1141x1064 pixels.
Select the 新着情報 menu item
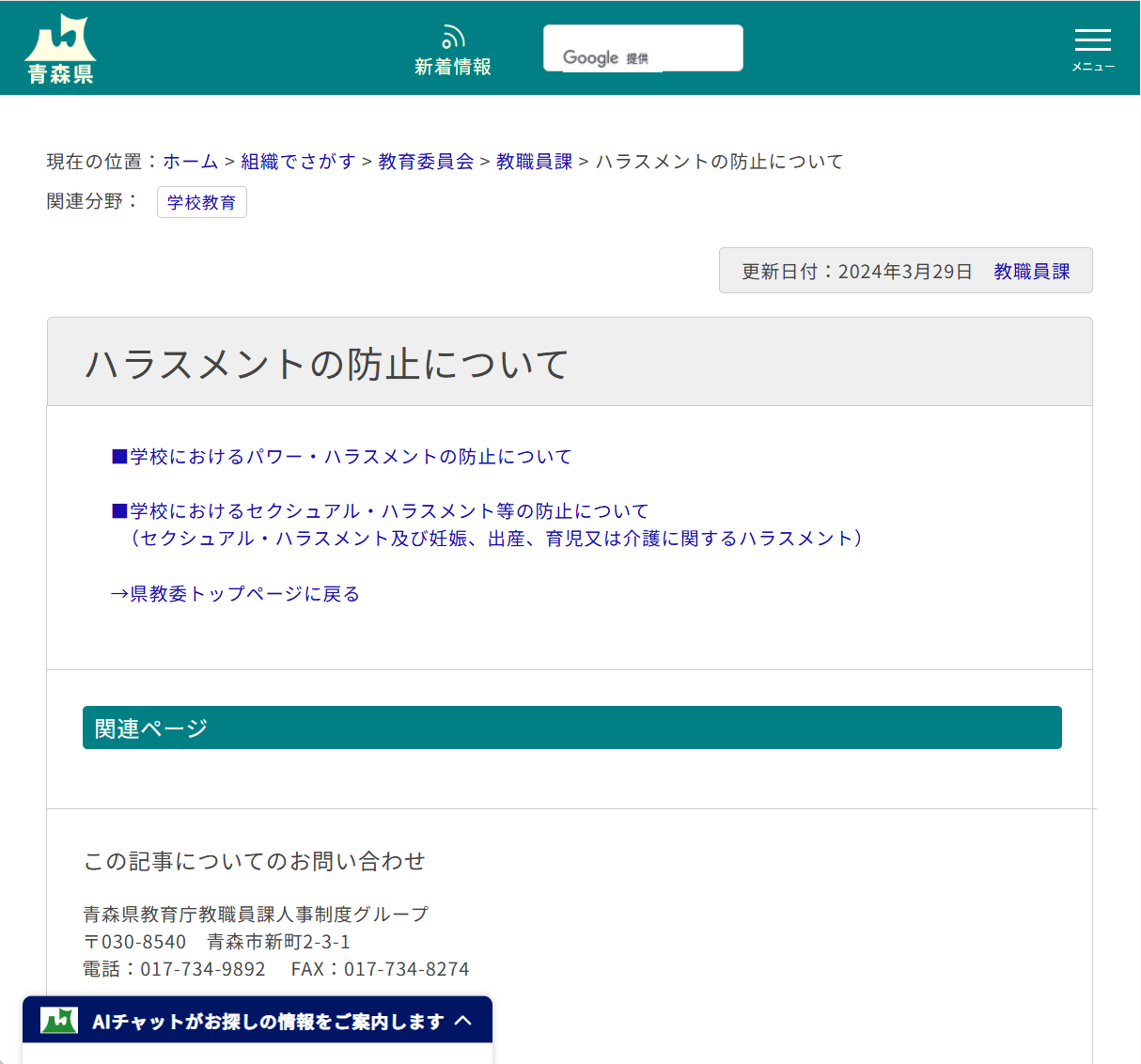pos(453,67)
